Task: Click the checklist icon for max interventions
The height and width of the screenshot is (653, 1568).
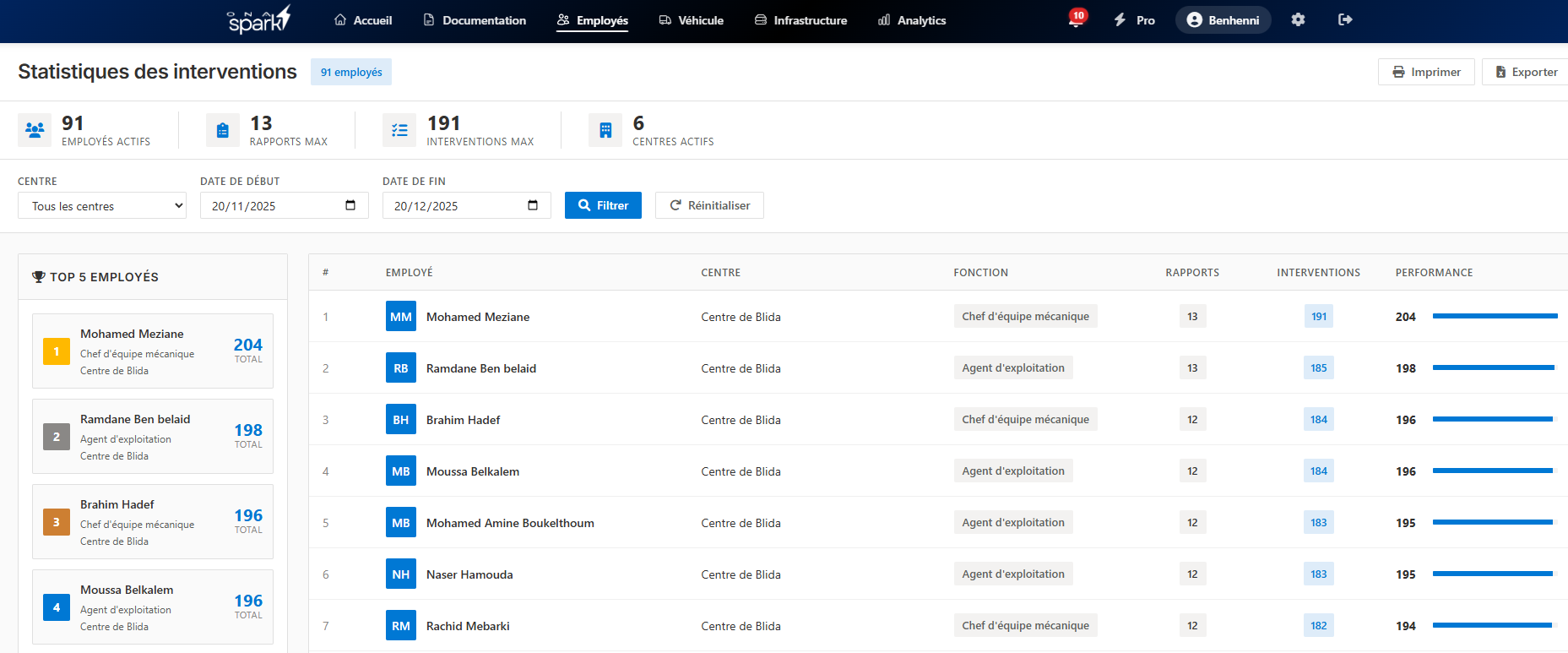Action: (x=399, y=130)
